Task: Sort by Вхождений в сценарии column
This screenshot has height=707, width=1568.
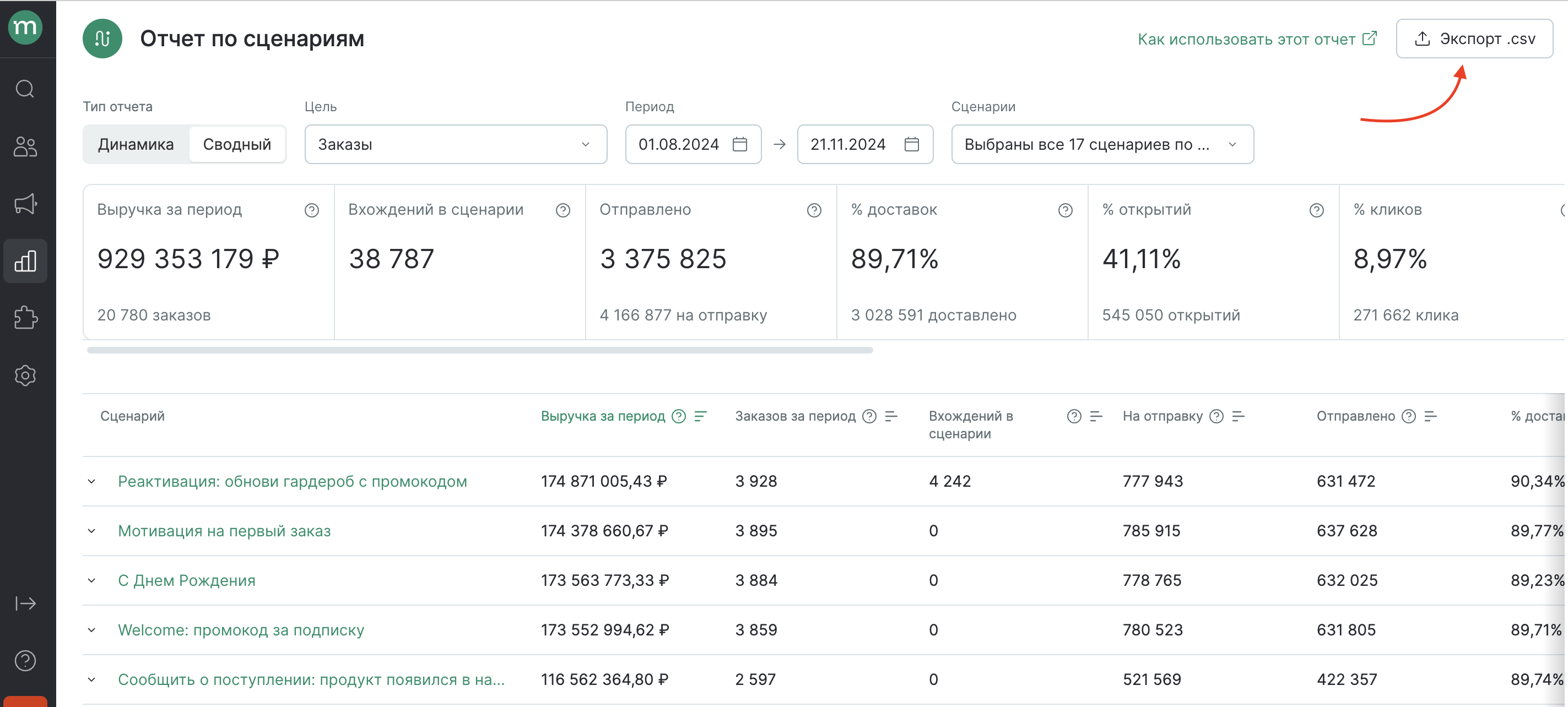Action: click(x=1096, y=416)
